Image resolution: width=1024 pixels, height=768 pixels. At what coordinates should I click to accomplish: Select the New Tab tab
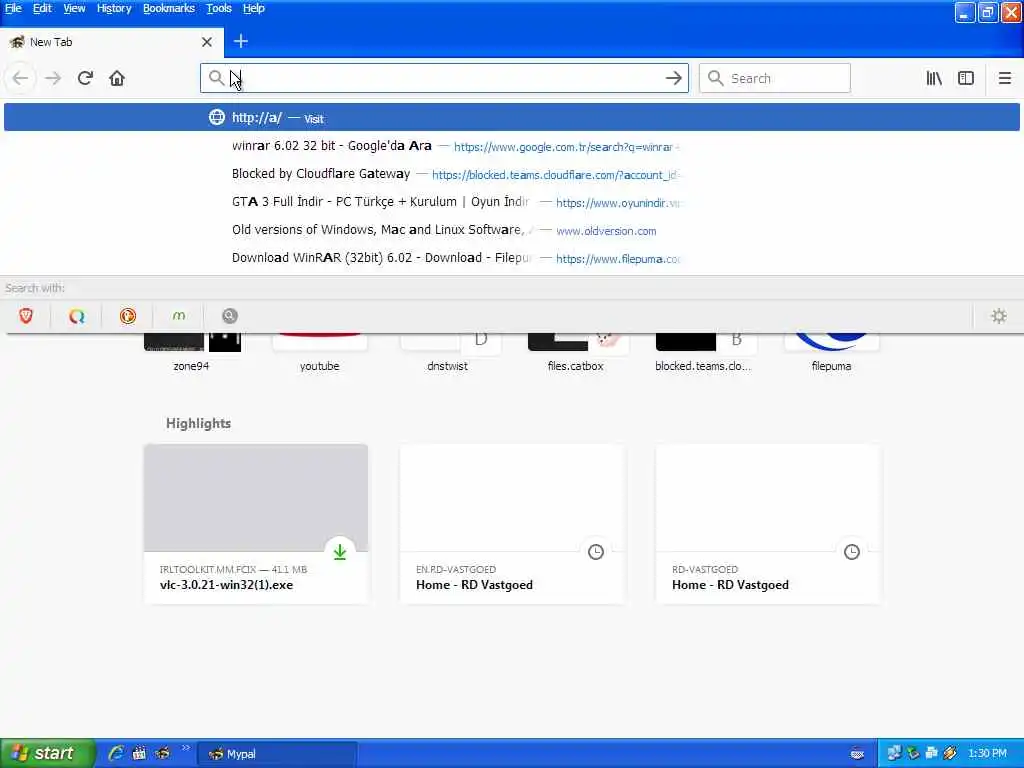(x=112, y=42)
